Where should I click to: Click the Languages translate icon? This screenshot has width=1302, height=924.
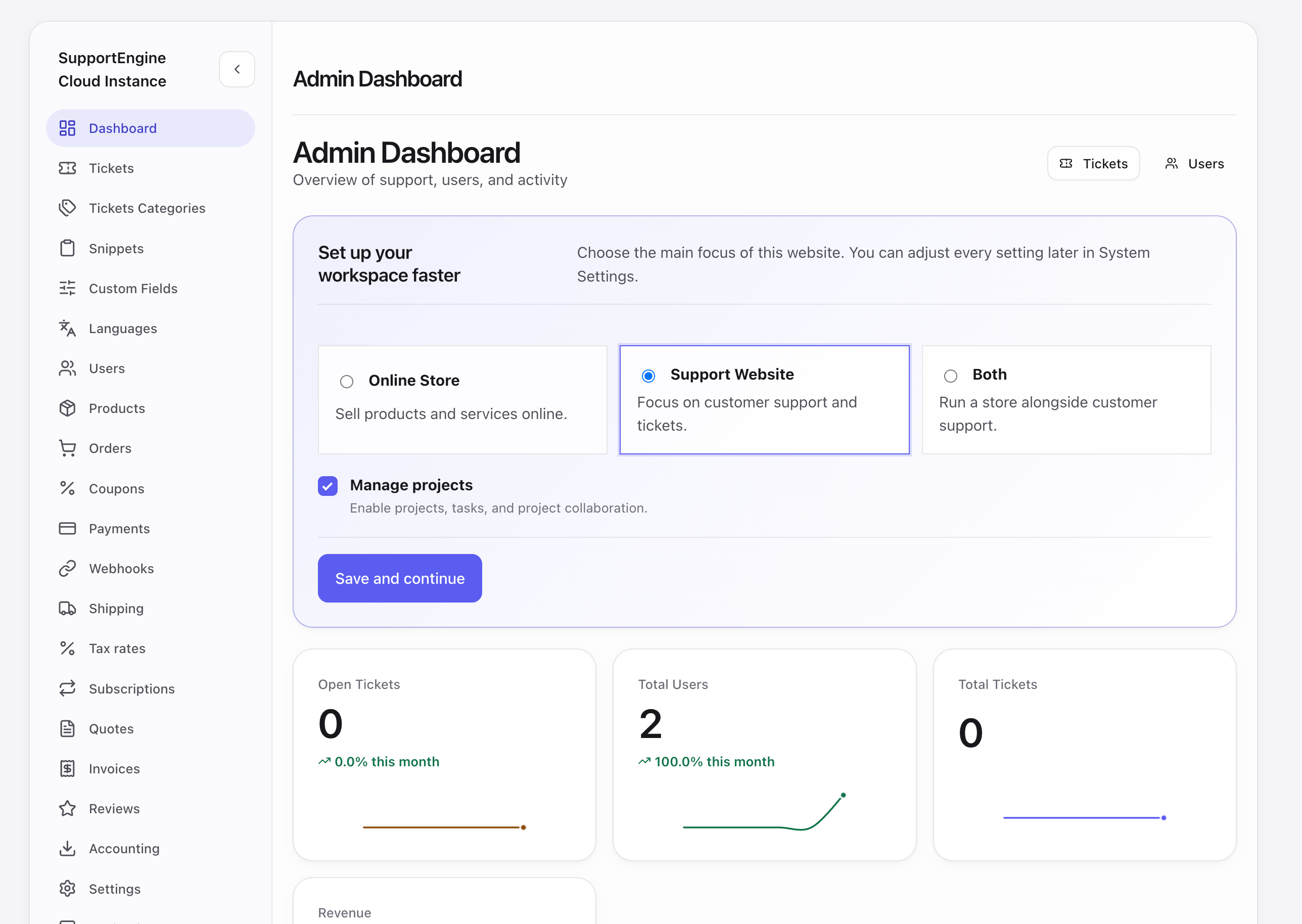[x=67, y=328]
